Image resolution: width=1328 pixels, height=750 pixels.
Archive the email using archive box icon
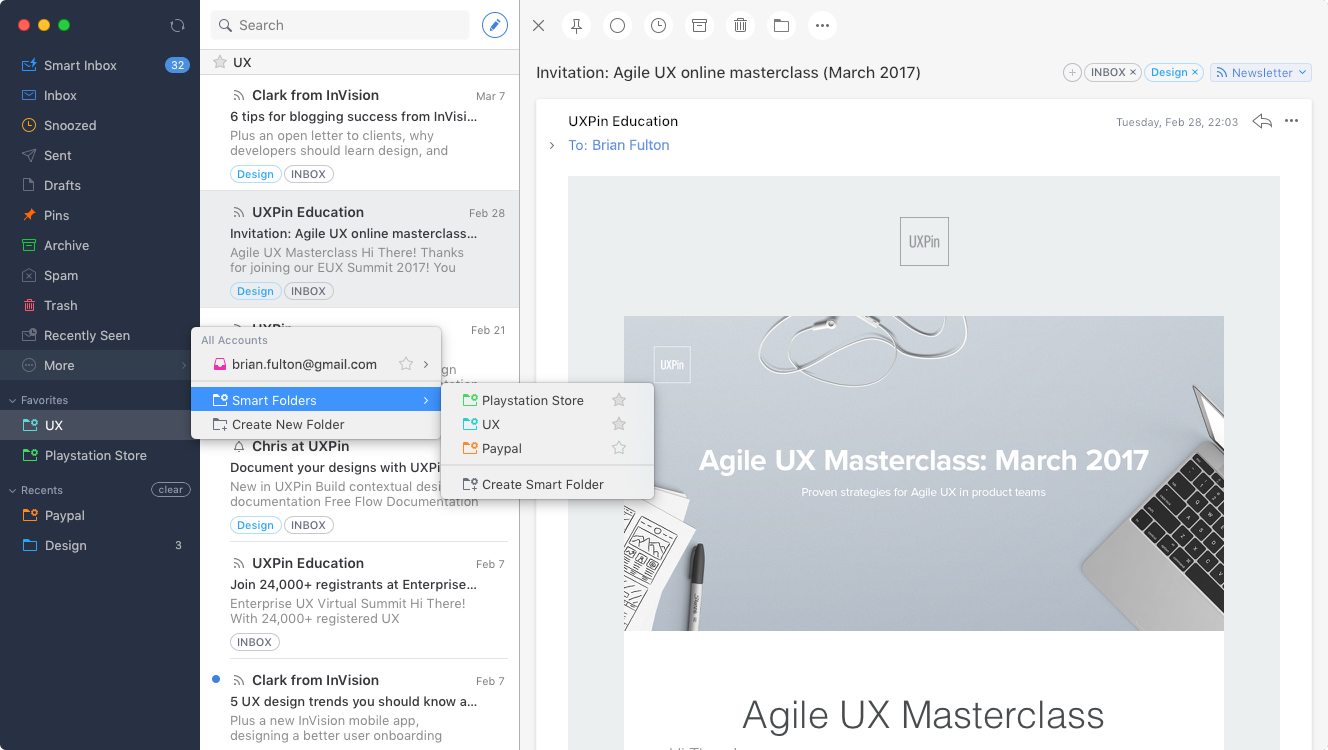pyautogui.click(x=699, y=25)
